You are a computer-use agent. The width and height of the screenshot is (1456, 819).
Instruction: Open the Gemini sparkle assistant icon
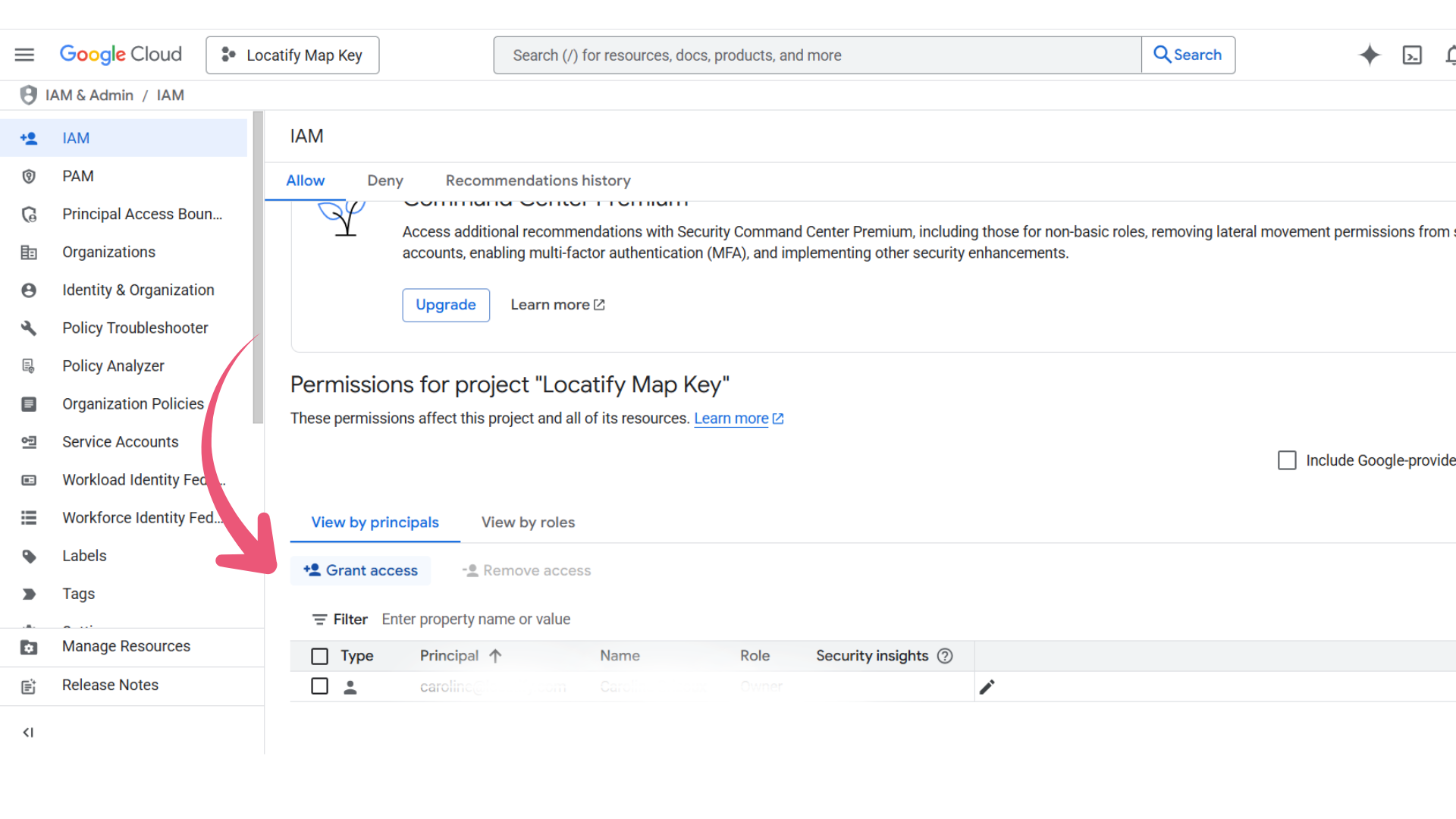click(1370, 55)
